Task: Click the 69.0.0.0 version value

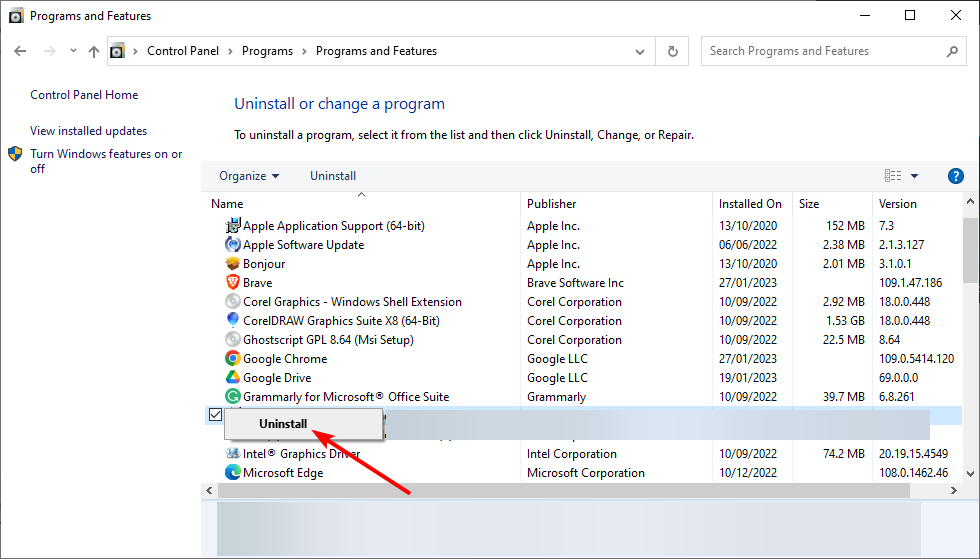Action: (x=898, y=378)
